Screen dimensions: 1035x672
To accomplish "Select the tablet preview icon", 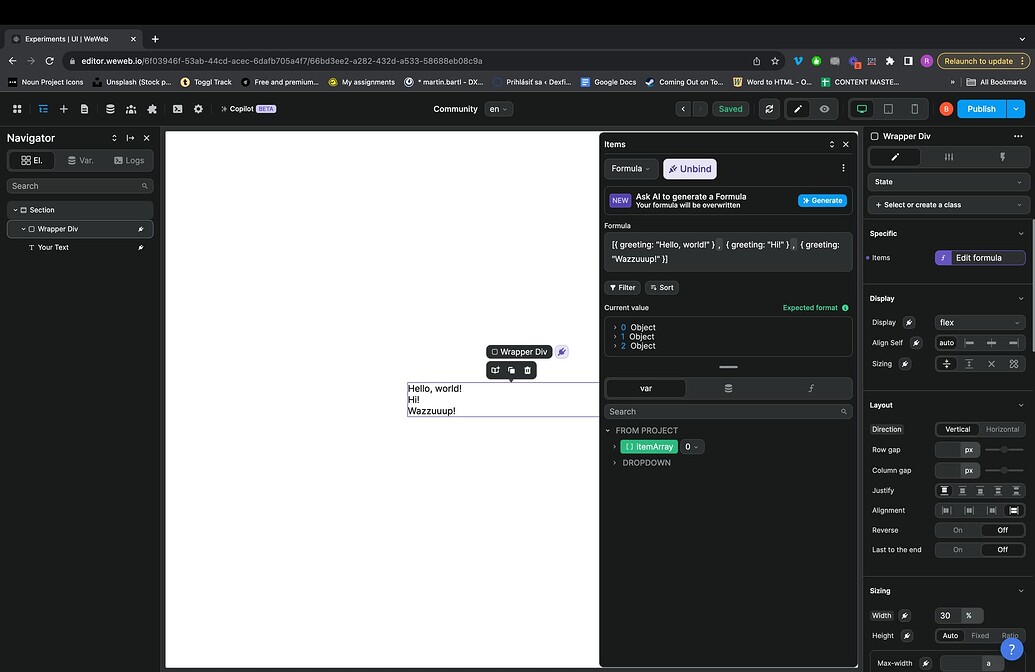I will click(x=887, y=109).
